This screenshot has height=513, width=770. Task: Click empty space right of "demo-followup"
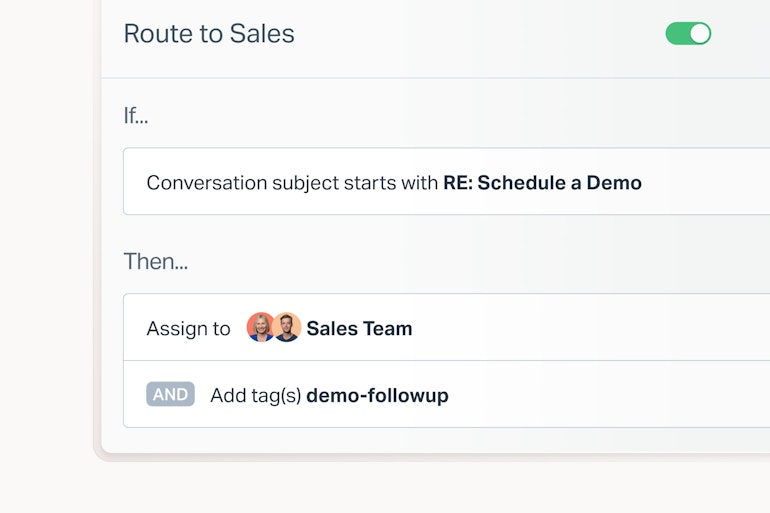tap(610, 395)
